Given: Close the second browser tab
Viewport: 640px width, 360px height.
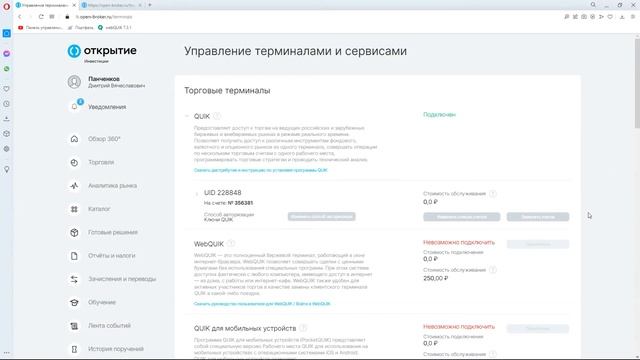Looking at the screenshot, I should [x=140, y=5].
